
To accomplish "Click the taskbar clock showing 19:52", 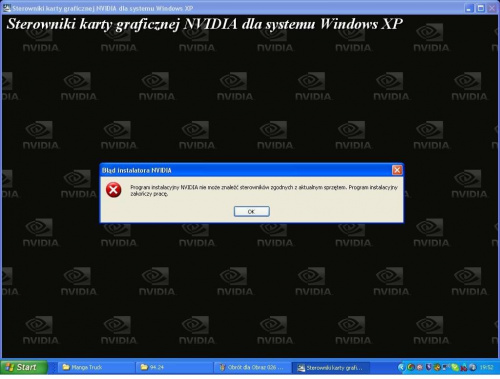I will [x=486, y=367].
